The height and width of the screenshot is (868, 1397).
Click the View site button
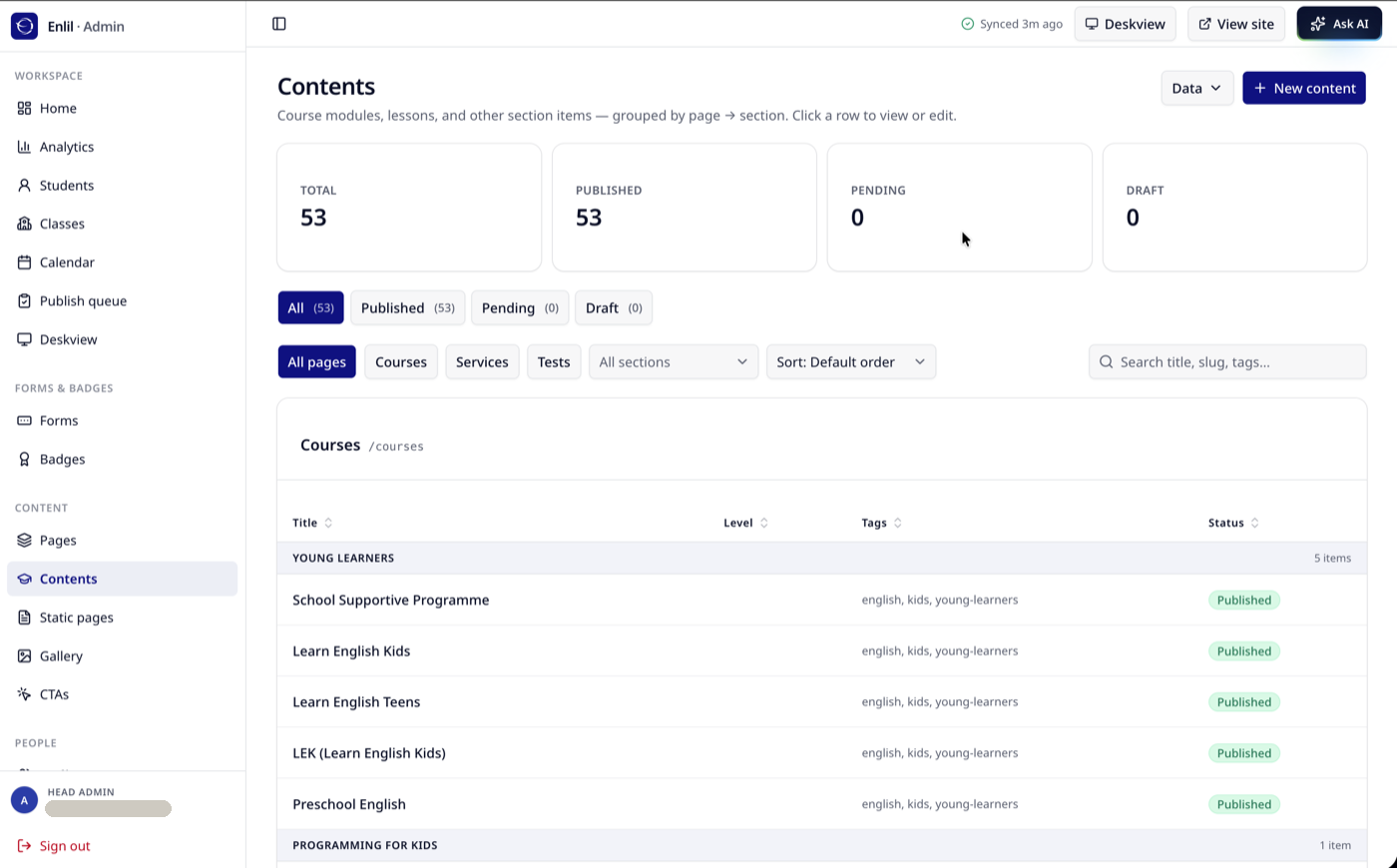point(1235,24)
